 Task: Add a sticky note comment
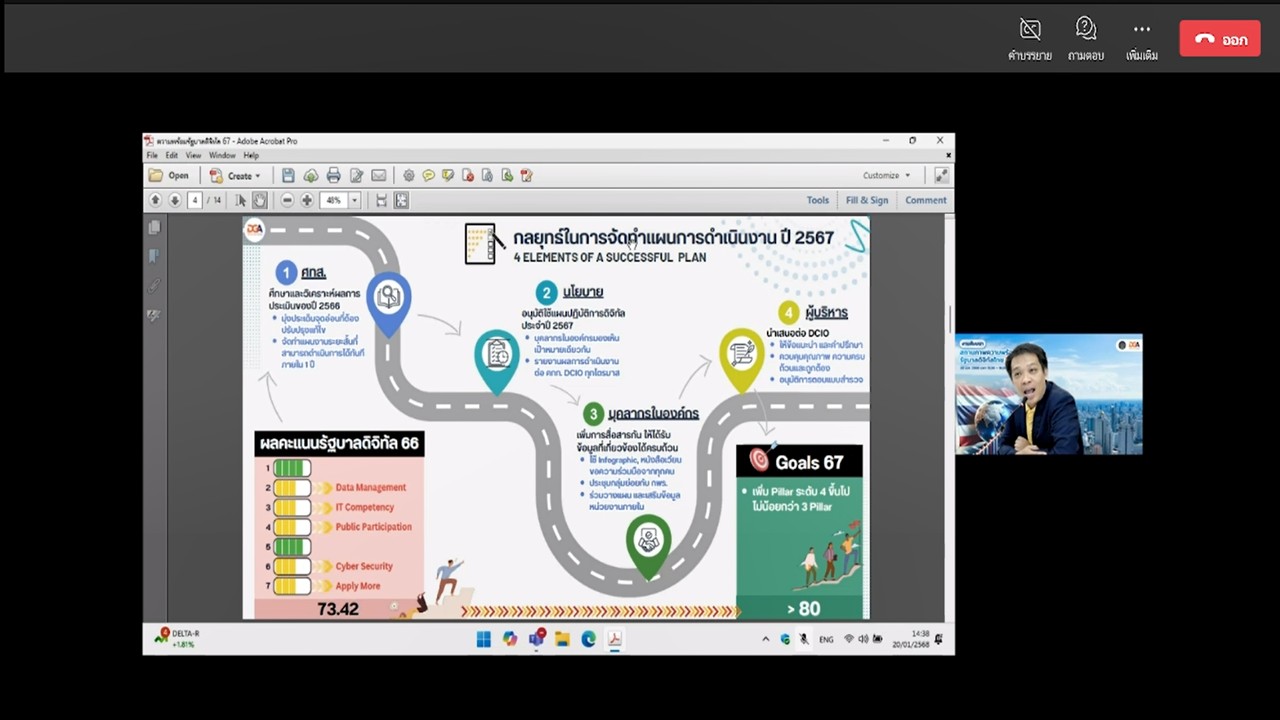[428, 176]
